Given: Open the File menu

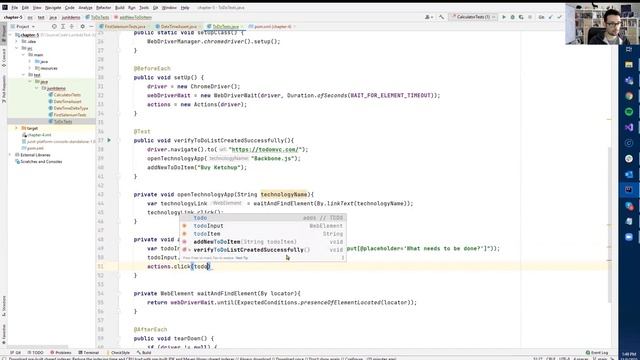Looking at the screenshot, I should [14, 7].
